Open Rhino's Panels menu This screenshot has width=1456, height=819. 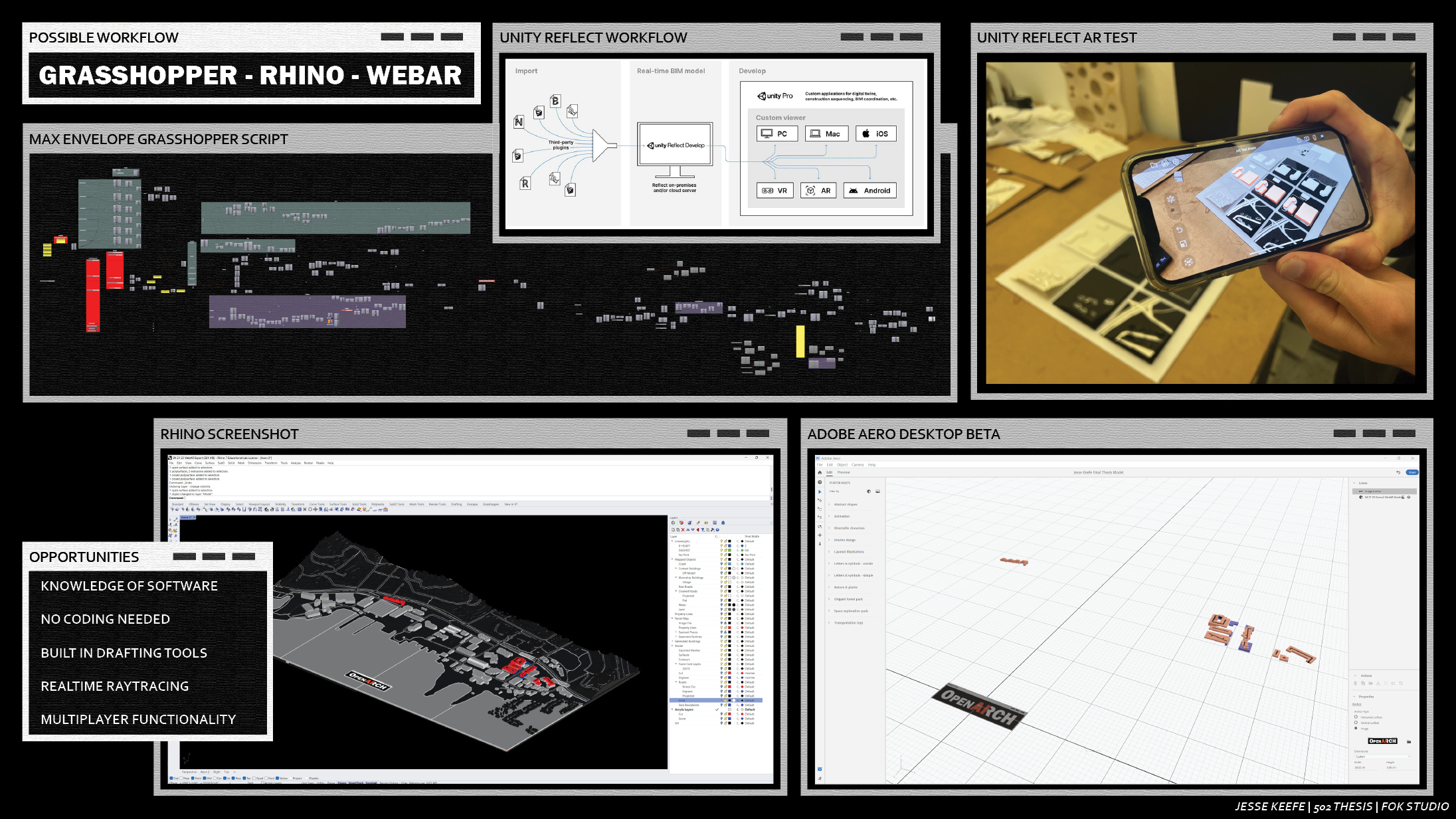tap(320, 463)
